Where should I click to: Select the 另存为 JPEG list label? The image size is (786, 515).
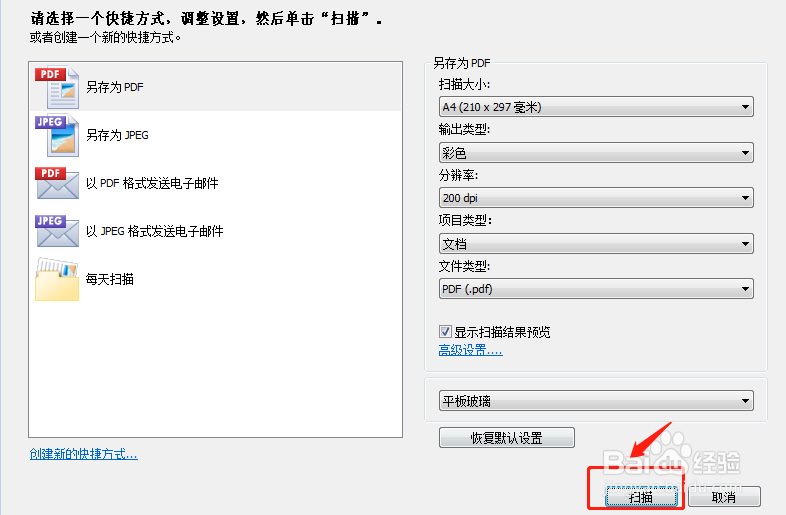coord(117,135)
